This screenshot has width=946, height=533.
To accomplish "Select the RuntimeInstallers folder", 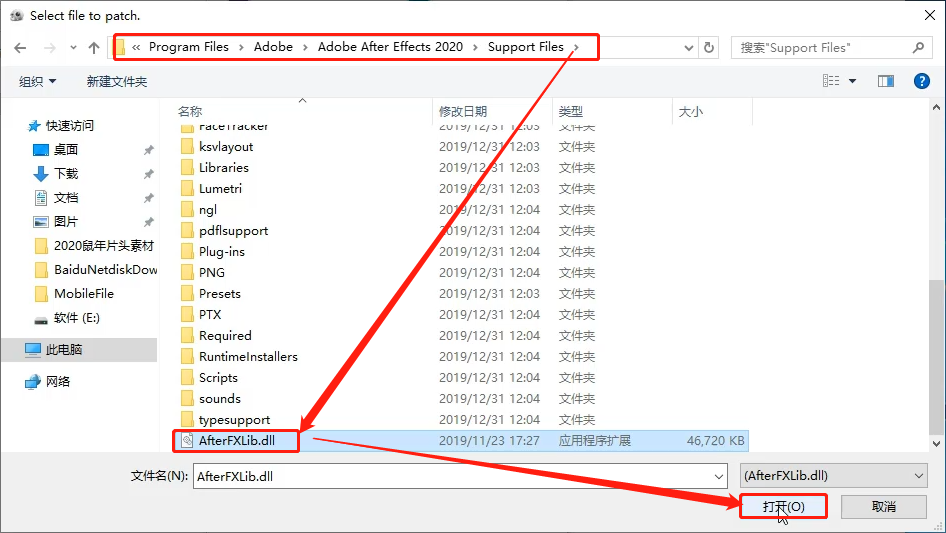I will click(248, 357).
